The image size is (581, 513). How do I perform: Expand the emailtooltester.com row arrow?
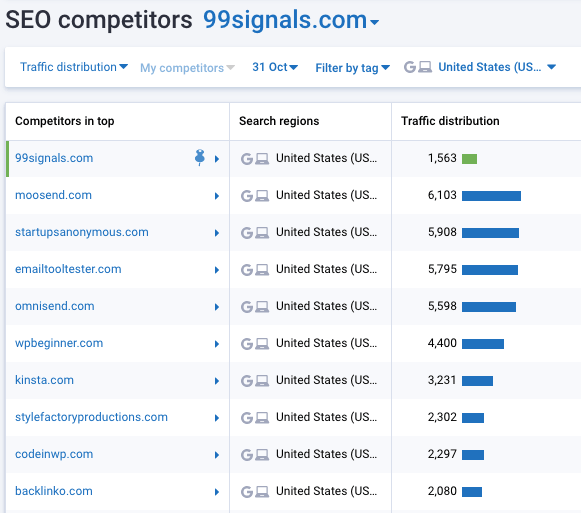click(217, 270)
